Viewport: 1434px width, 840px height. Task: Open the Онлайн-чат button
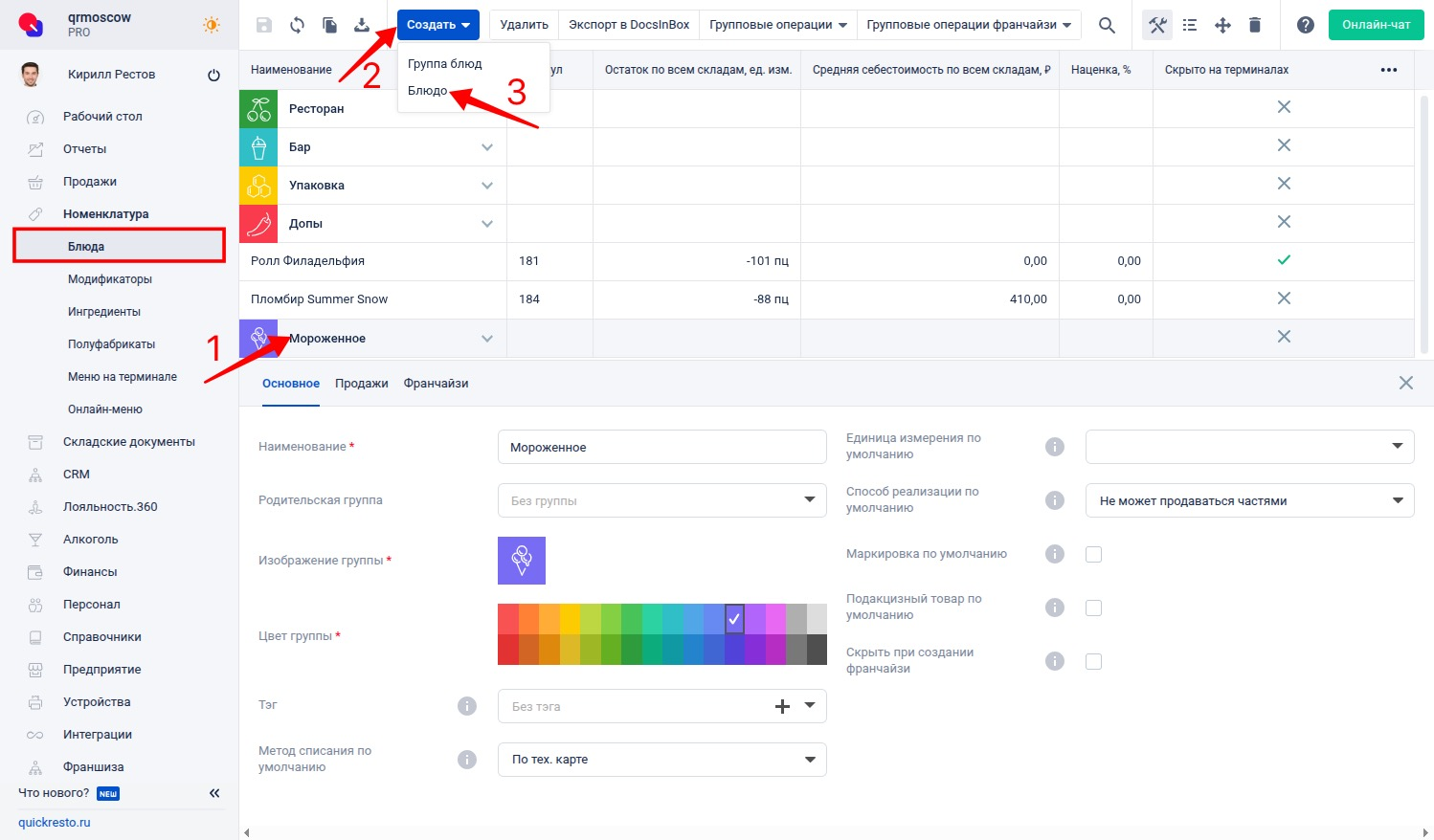click(x=1377, y=25)
